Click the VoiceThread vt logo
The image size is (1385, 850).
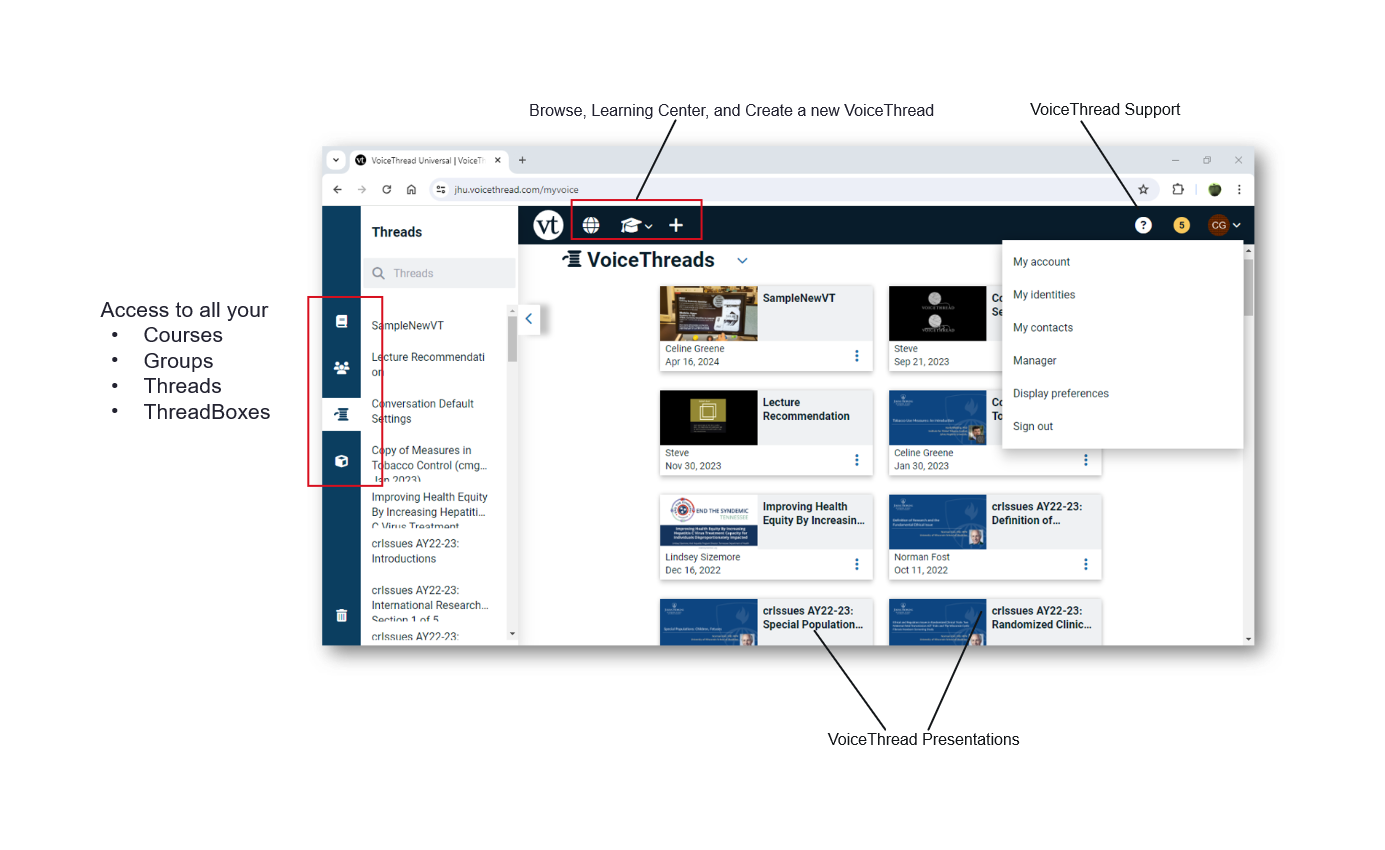[x=548, y=225]
